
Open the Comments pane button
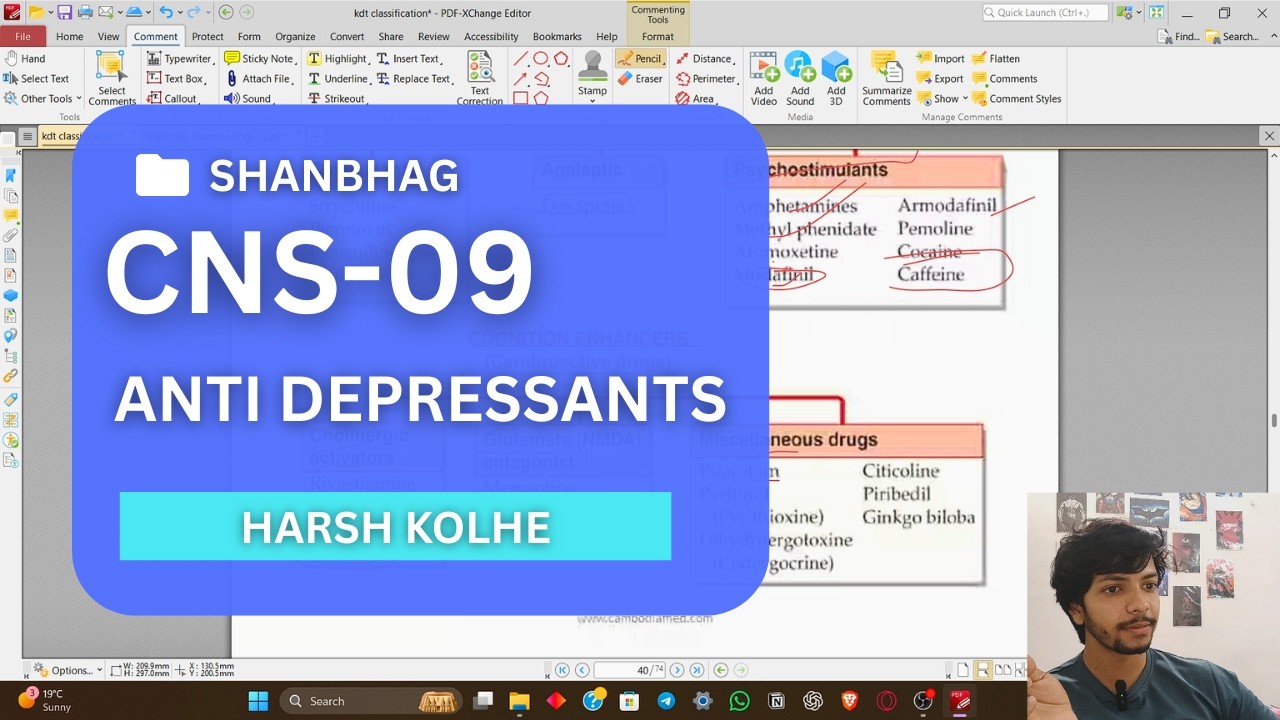point(1005,79)
